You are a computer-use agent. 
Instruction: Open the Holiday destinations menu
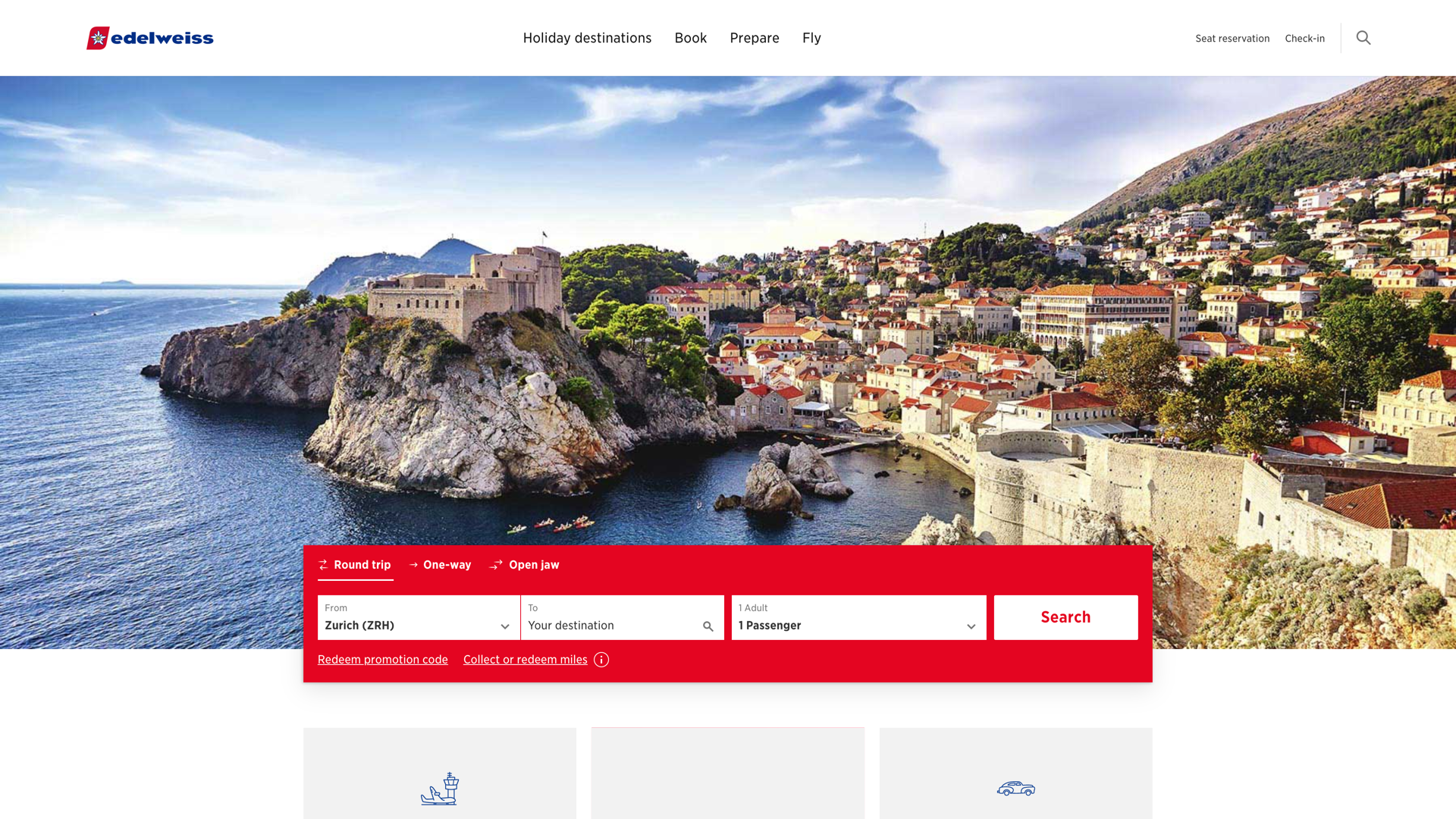tap(587, 38)
